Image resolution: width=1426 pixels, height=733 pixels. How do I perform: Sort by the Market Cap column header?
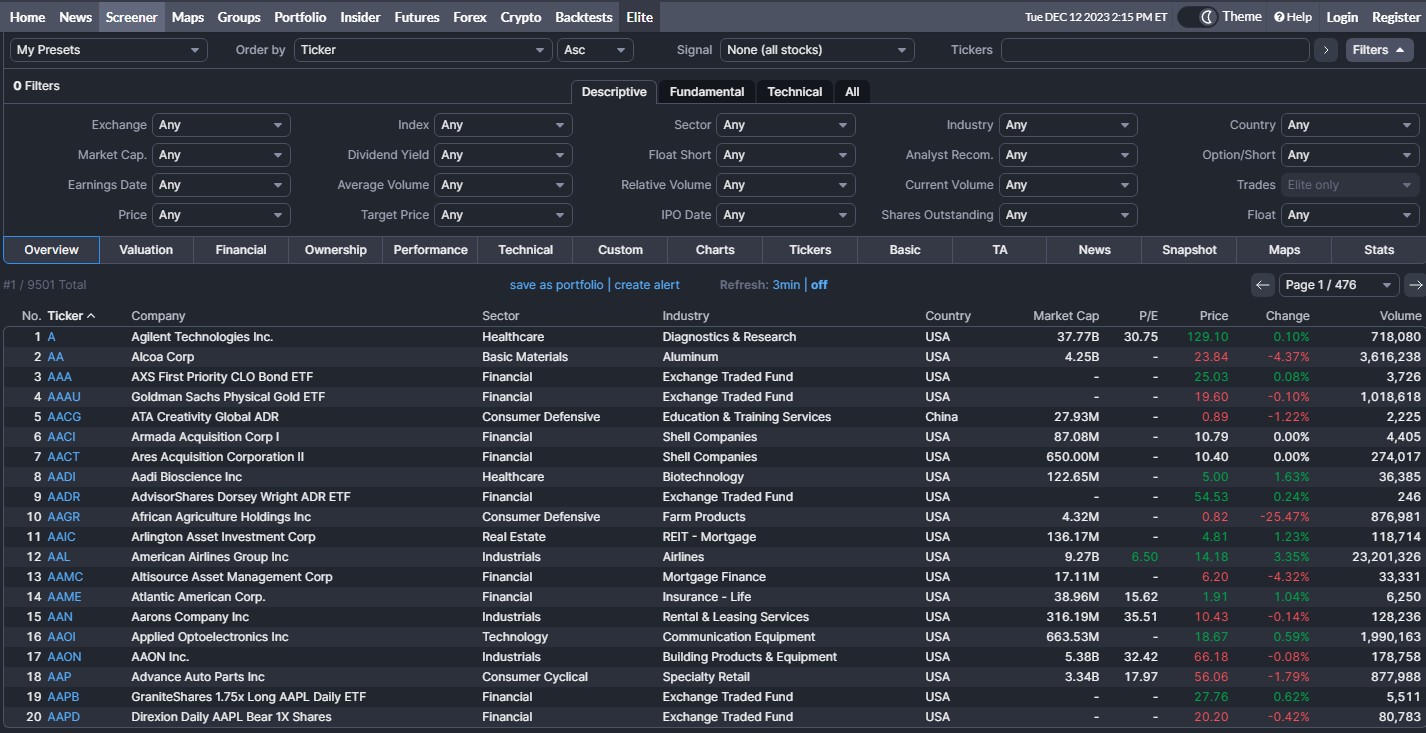pos(1066,316)
